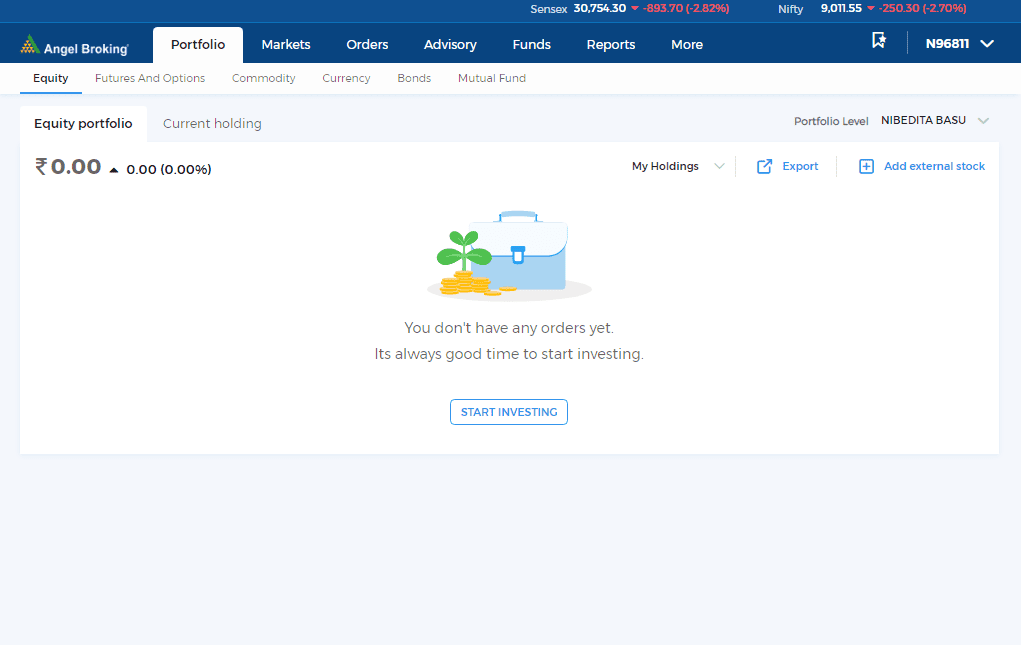The width and height of the screenshot is (1023, 645).
Task: Click the Nifty change -250.30 (-2.70%)
Action: point(923,8)
